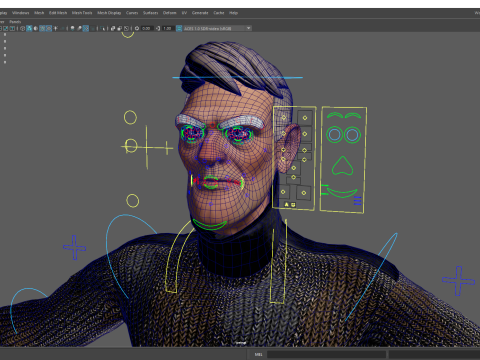The image size is (480, 360).
Task: Click the Exposure reset icon
Action: click(x=137, y=28)
